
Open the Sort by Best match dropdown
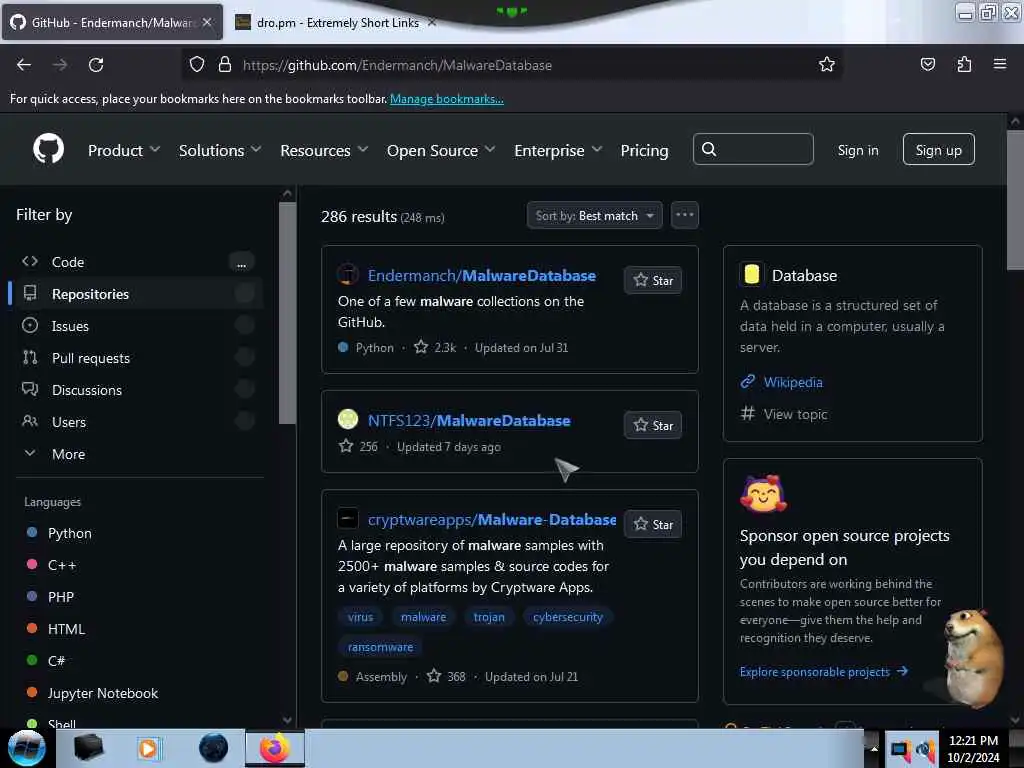click(x=594, y=216)
